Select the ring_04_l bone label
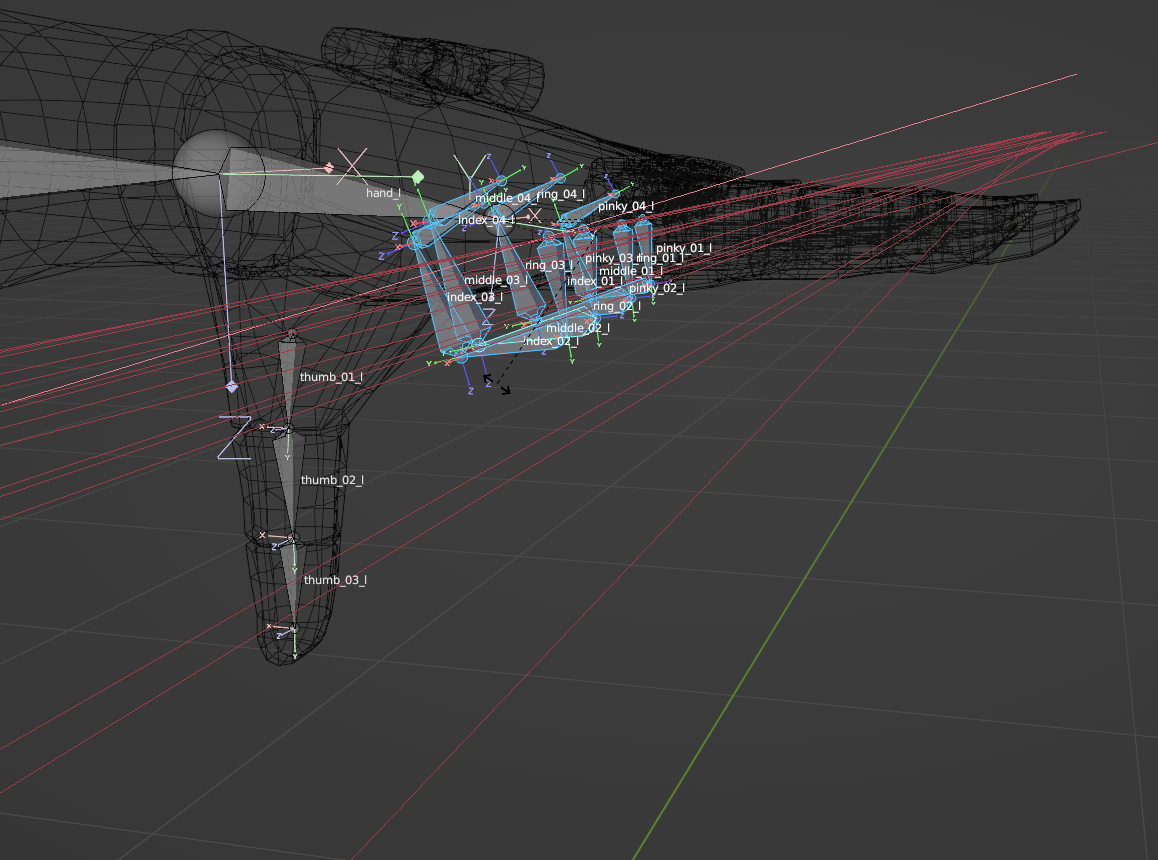The height and width of the screenshot is (860, 1158). pyautogui.click(x=561, y=194)
